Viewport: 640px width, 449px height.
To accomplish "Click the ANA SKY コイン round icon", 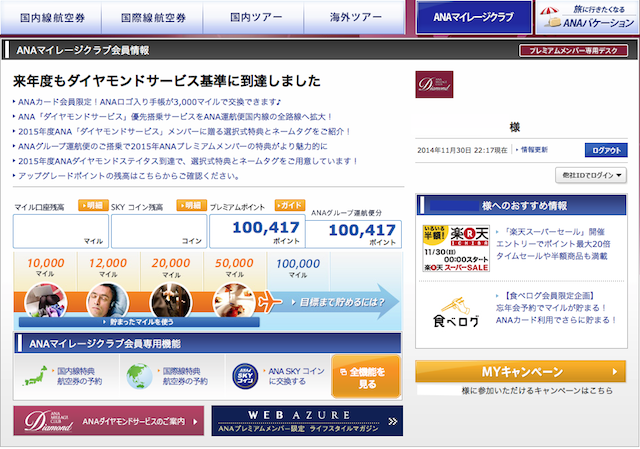I will pyautogui.click(x=245, y=376).
